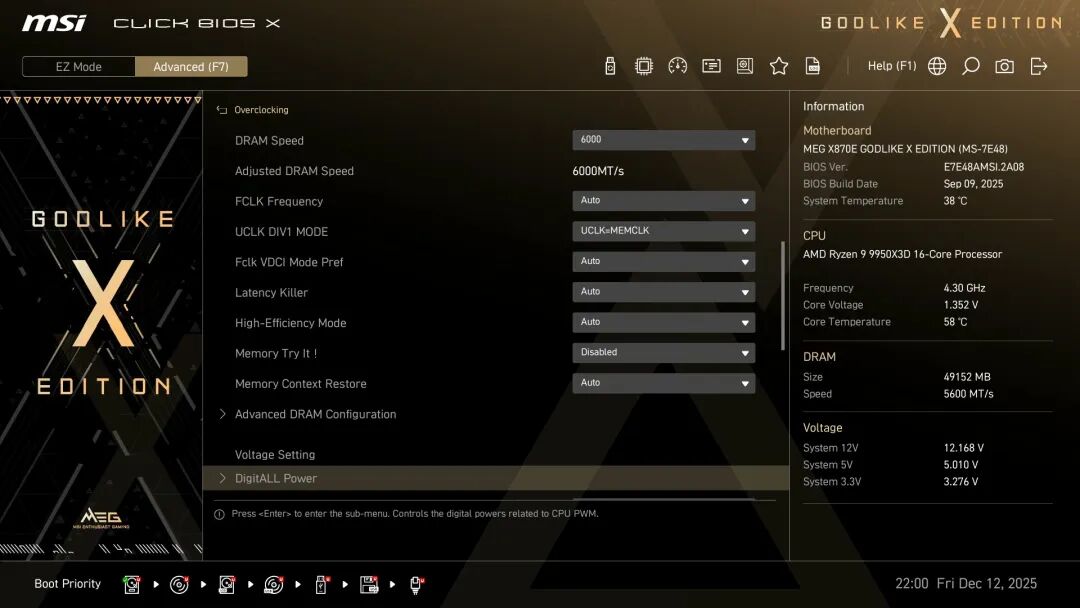Open Memory Context Restore dropdown

[663, 382]
